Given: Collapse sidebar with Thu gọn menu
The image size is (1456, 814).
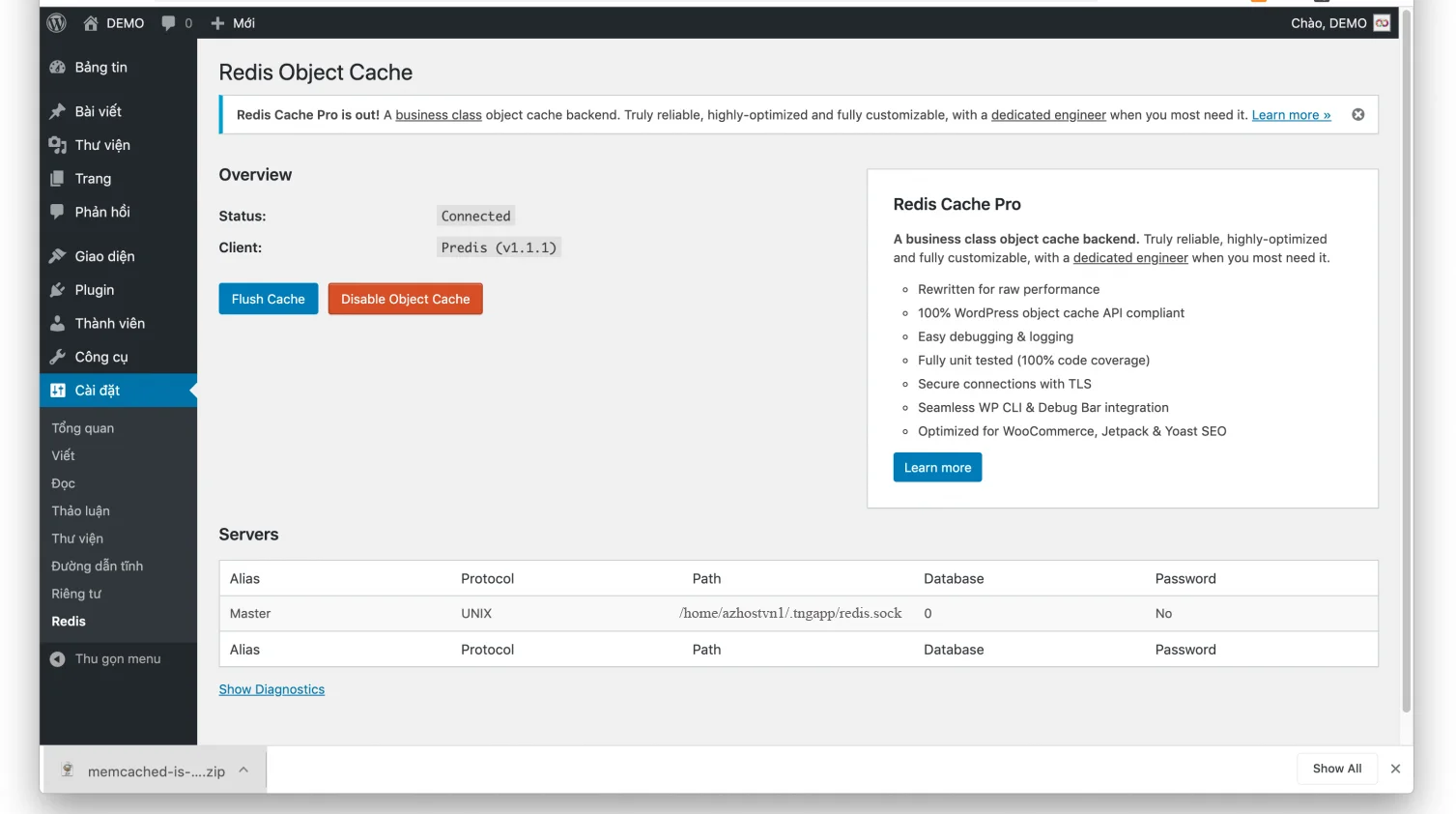Looking at the screenshot, I should click(106, 659).
